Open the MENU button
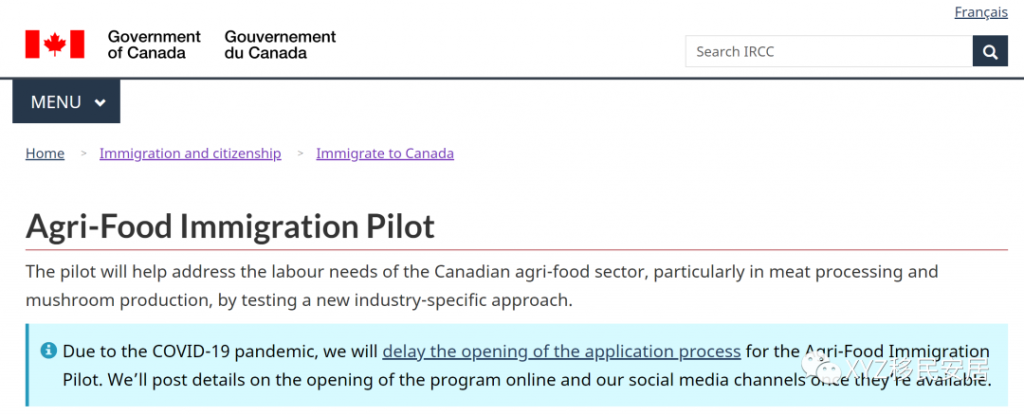Image resolution: width=1024 pixels, height=415 pixels. [x=66, y=101]
